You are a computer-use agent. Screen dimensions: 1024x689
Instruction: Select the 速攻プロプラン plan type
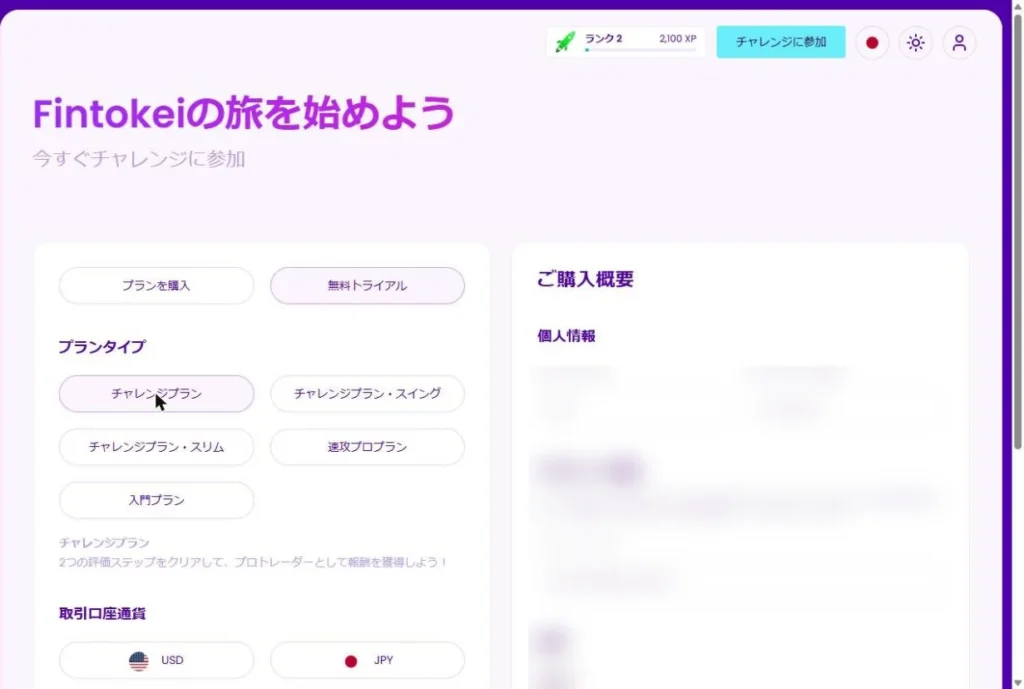pyautogui.click(x=368, y=447)
